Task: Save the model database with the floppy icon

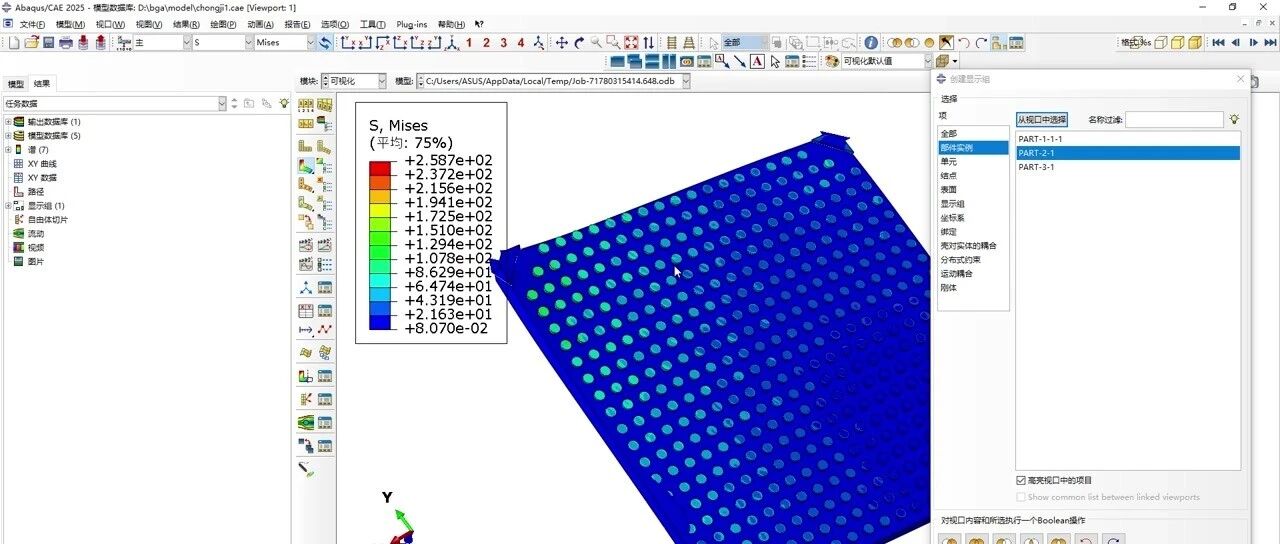Action: pos(48,42)
